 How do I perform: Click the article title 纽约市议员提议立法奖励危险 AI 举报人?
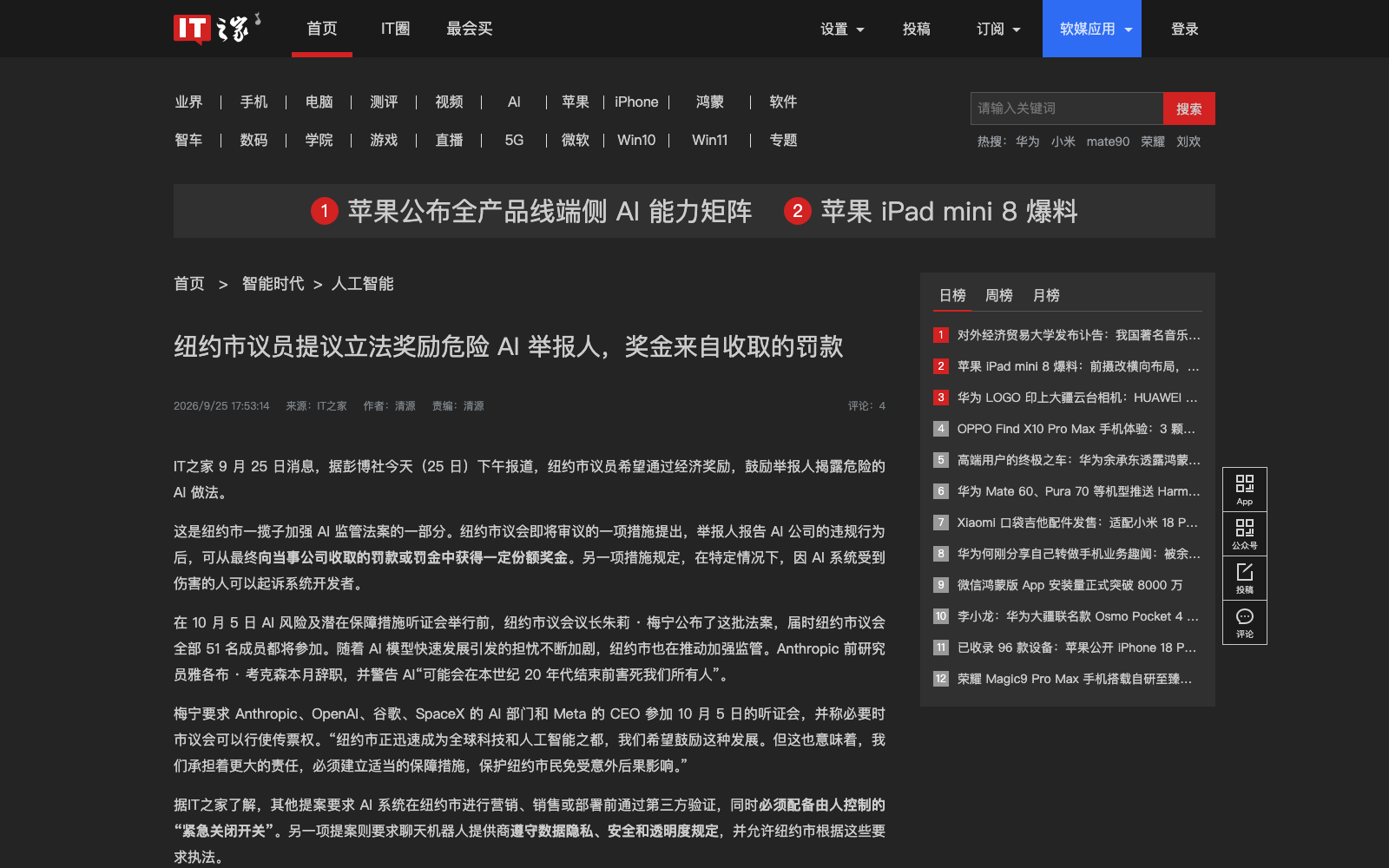point(509,346)
